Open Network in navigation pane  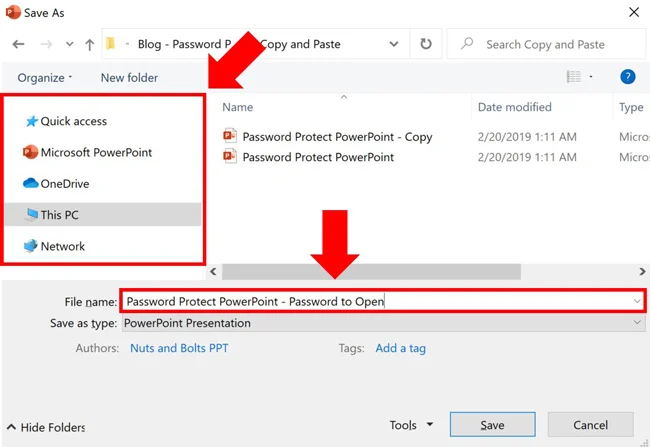63,246
